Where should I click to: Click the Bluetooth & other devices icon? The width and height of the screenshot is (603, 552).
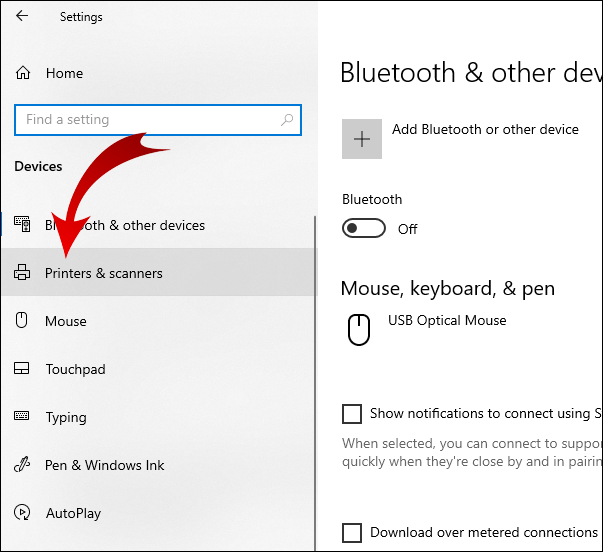(22, 224)
